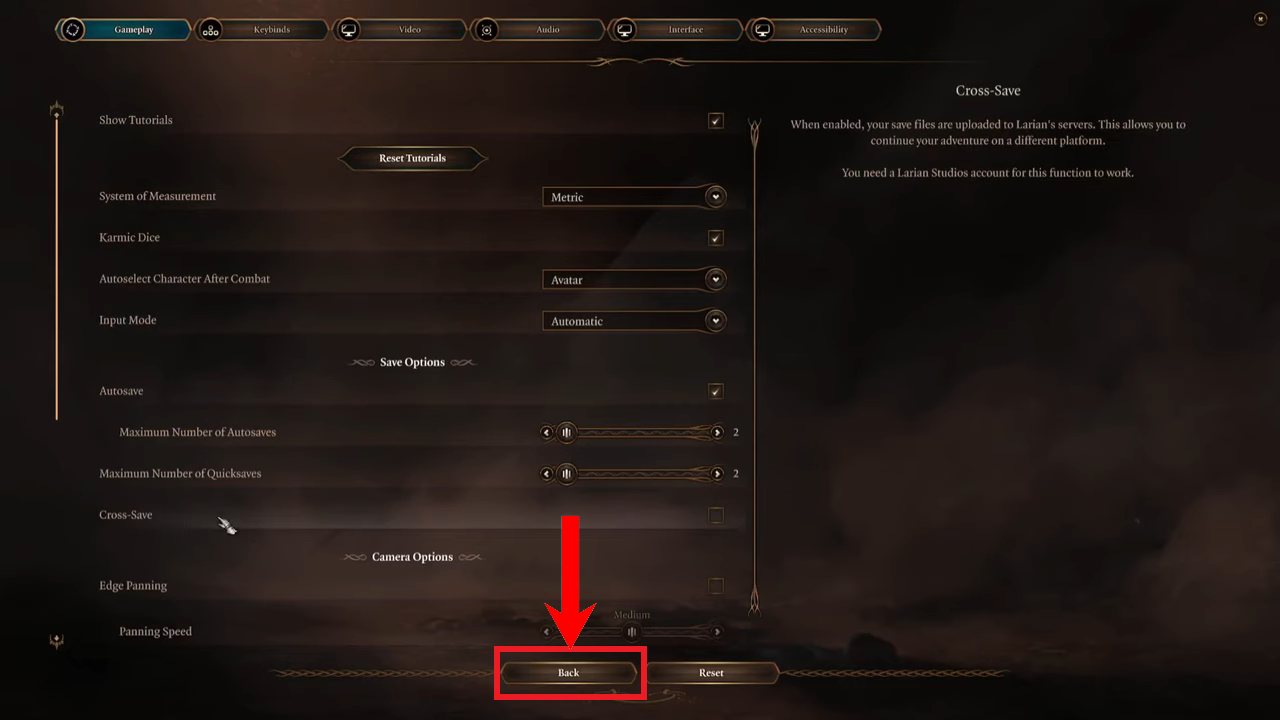This screenshot has width=1280, height=720.
Task: Disable the Show Tutorials checkbox
Action: 716,121
